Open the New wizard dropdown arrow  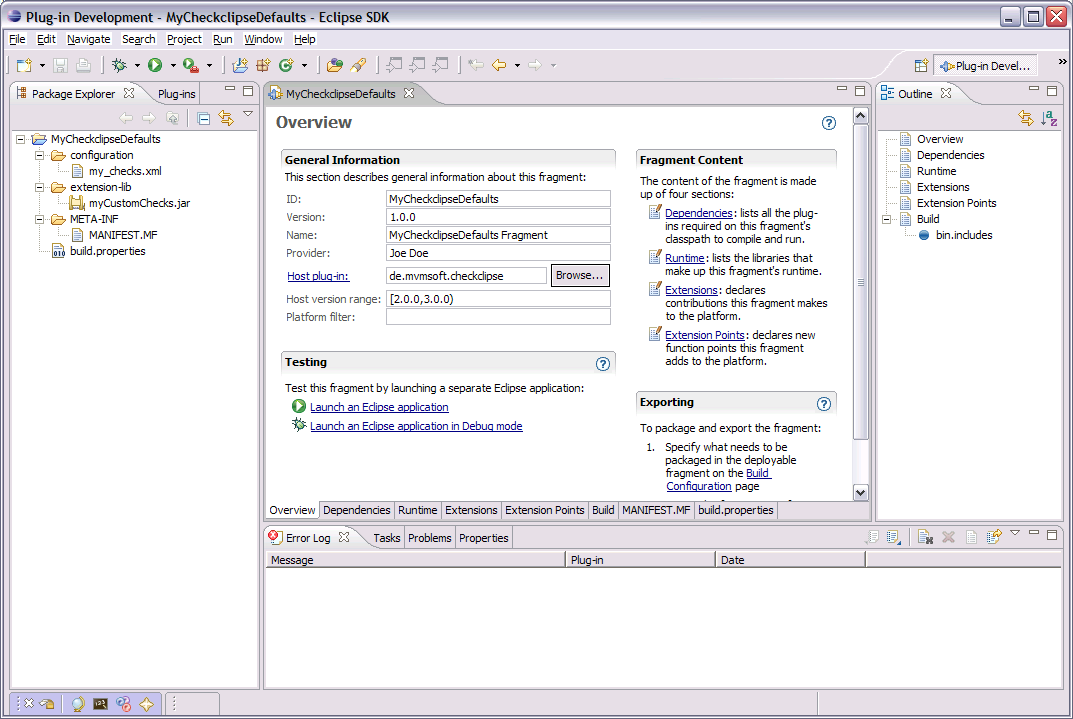42,66
